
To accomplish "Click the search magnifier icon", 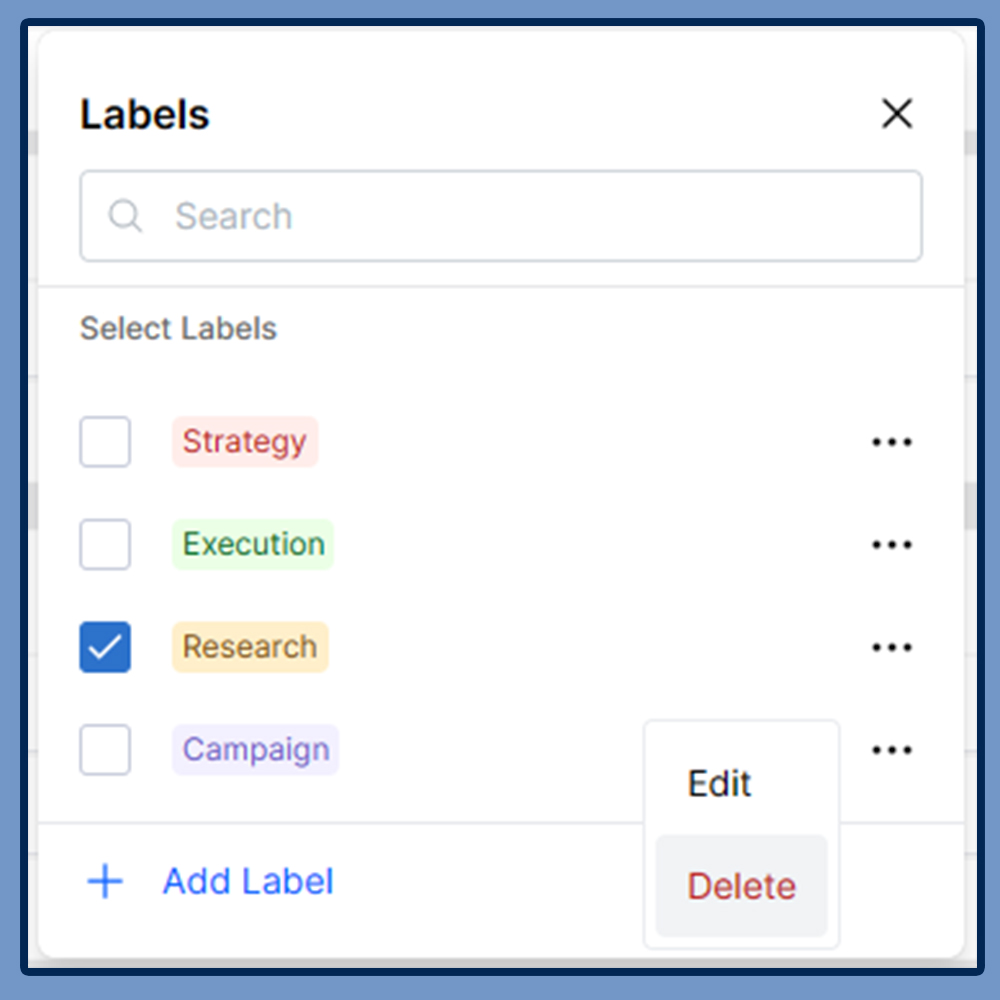I will (125, 216).
